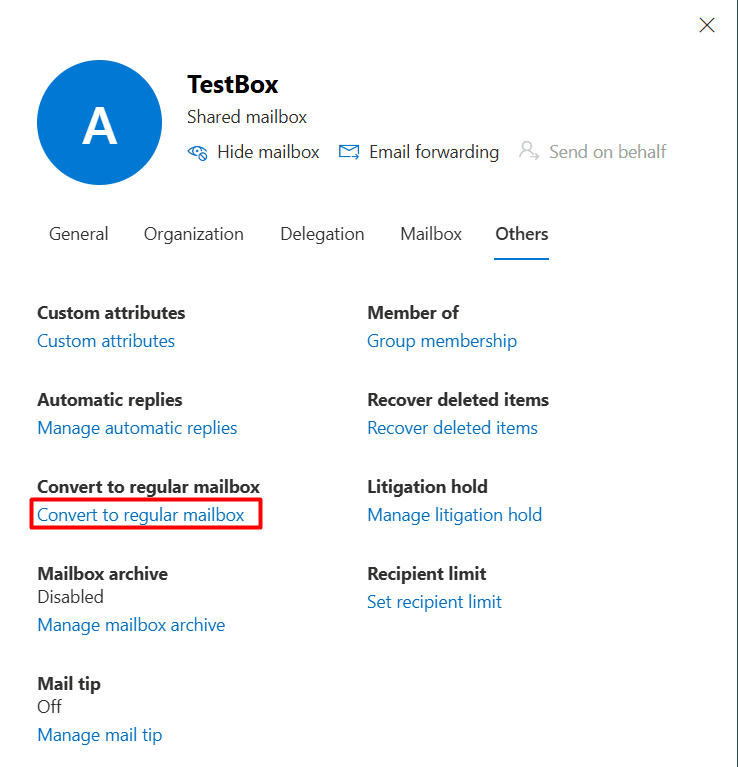Click the Hide mailbox eye icon
This screenshot has height=767, width=738.
pos(198,153)
